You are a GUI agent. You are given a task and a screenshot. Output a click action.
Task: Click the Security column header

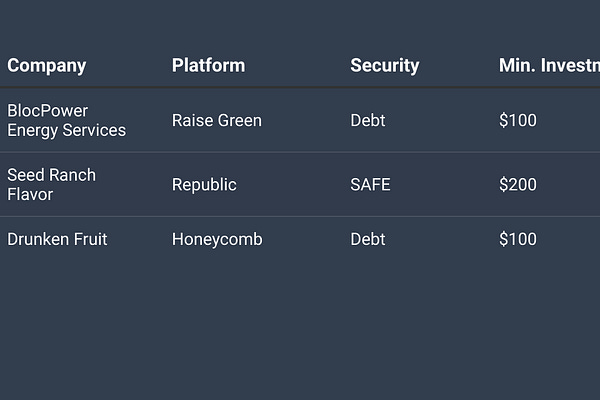pos(385,66)
